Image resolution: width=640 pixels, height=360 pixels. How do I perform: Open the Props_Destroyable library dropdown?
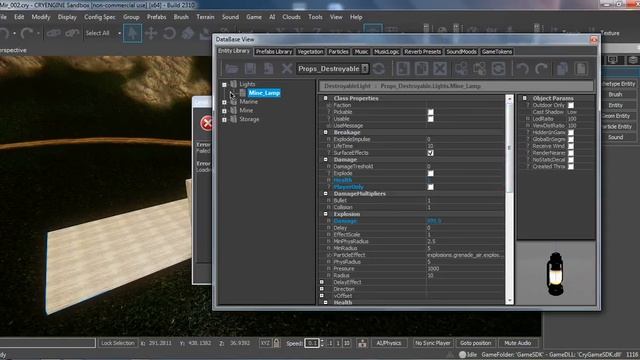coord(365,69)
